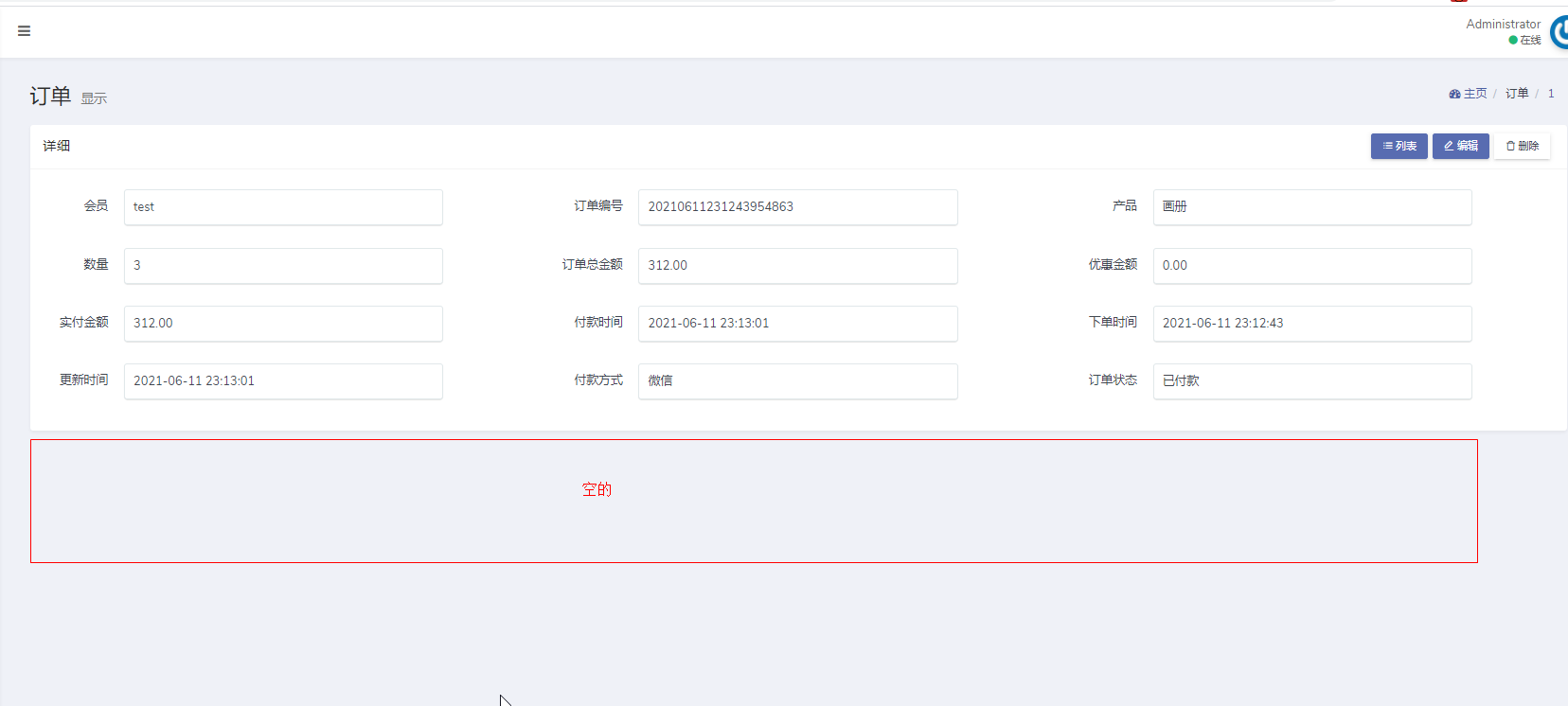The image size is (1568, 706).
Task: Select the 产品 field showing 画册
Action: pos(1312,207)
